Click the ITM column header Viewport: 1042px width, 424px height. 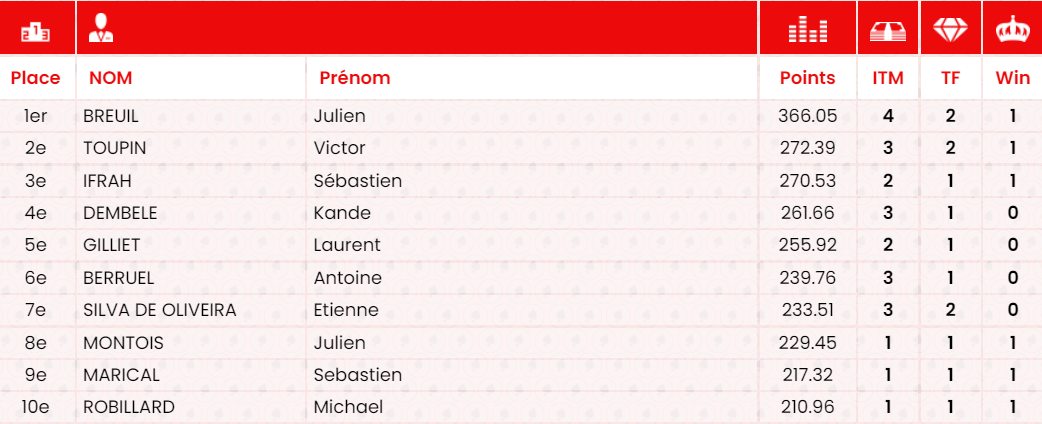point(888,78)
